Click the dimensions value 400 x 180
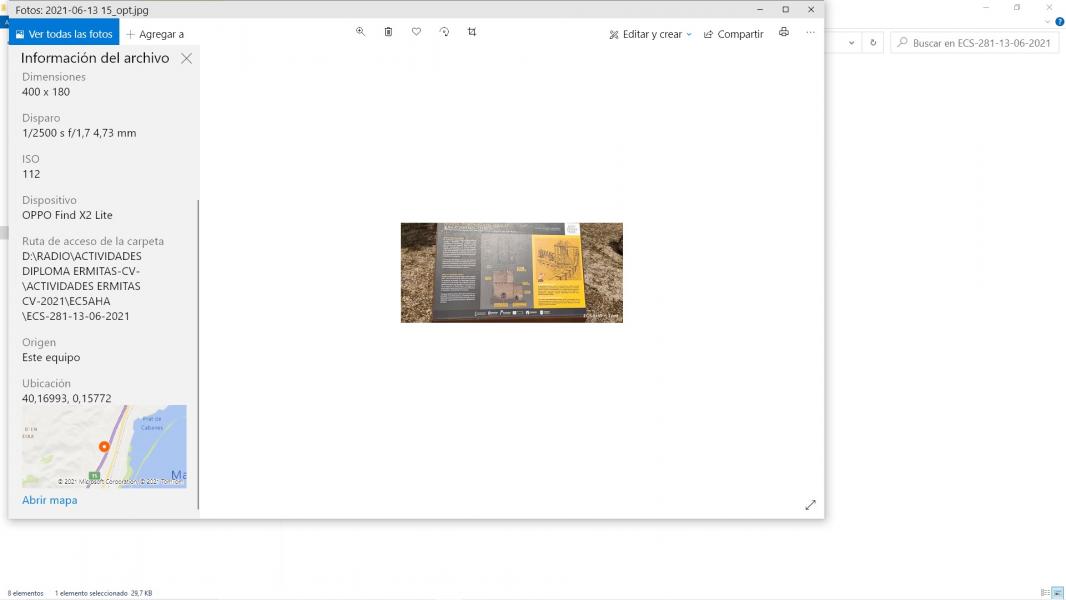 [x=46, y=92]
